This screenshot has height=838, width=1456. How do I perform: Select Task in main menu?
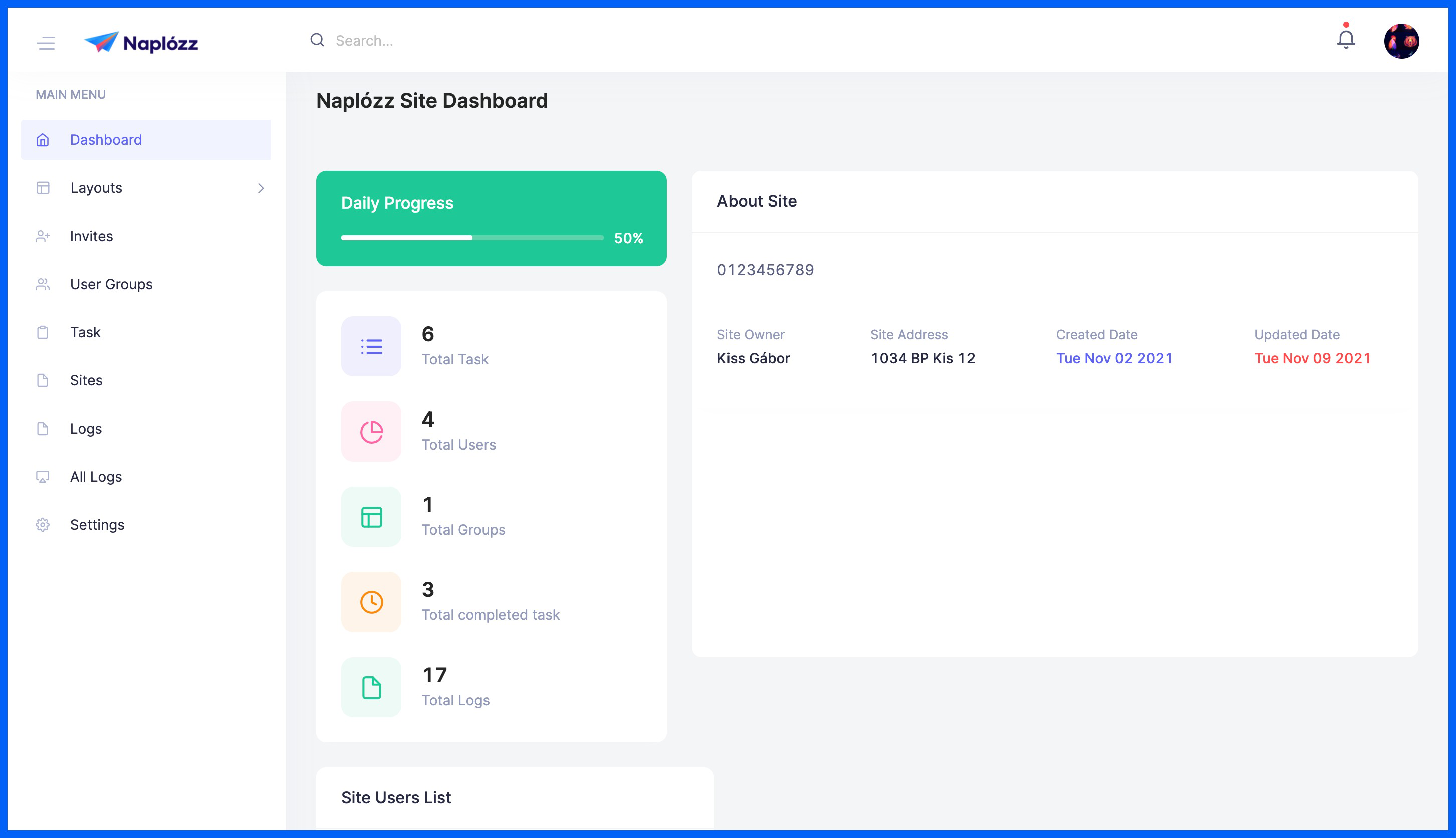click(x=85, y=332)
